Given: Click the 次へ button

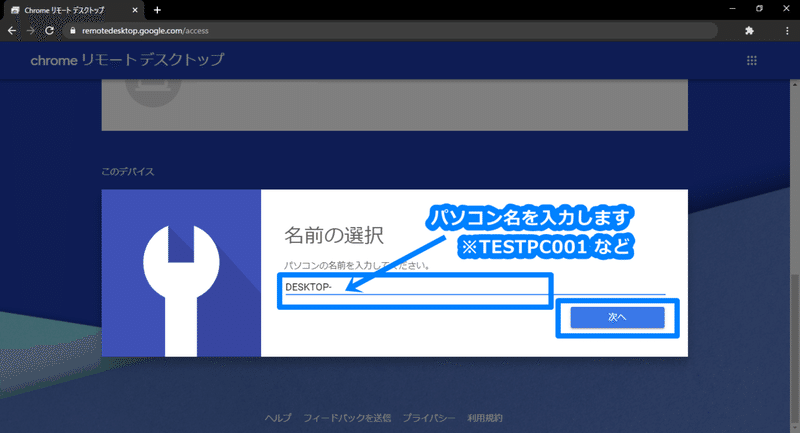Looking at the screenshot, I should [617, 317].
